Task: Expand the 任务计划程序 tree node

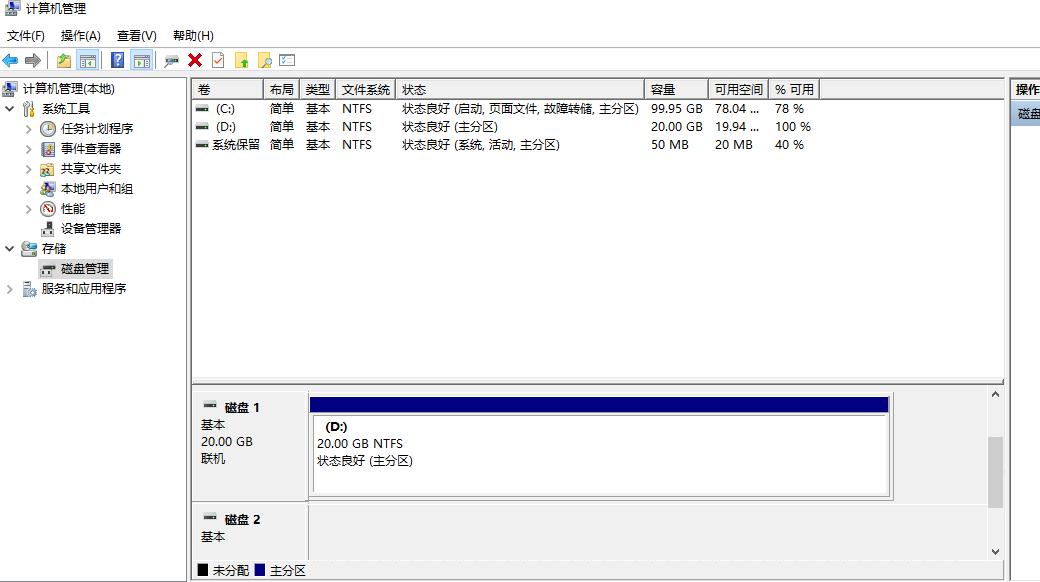Action: coord(29,129)
